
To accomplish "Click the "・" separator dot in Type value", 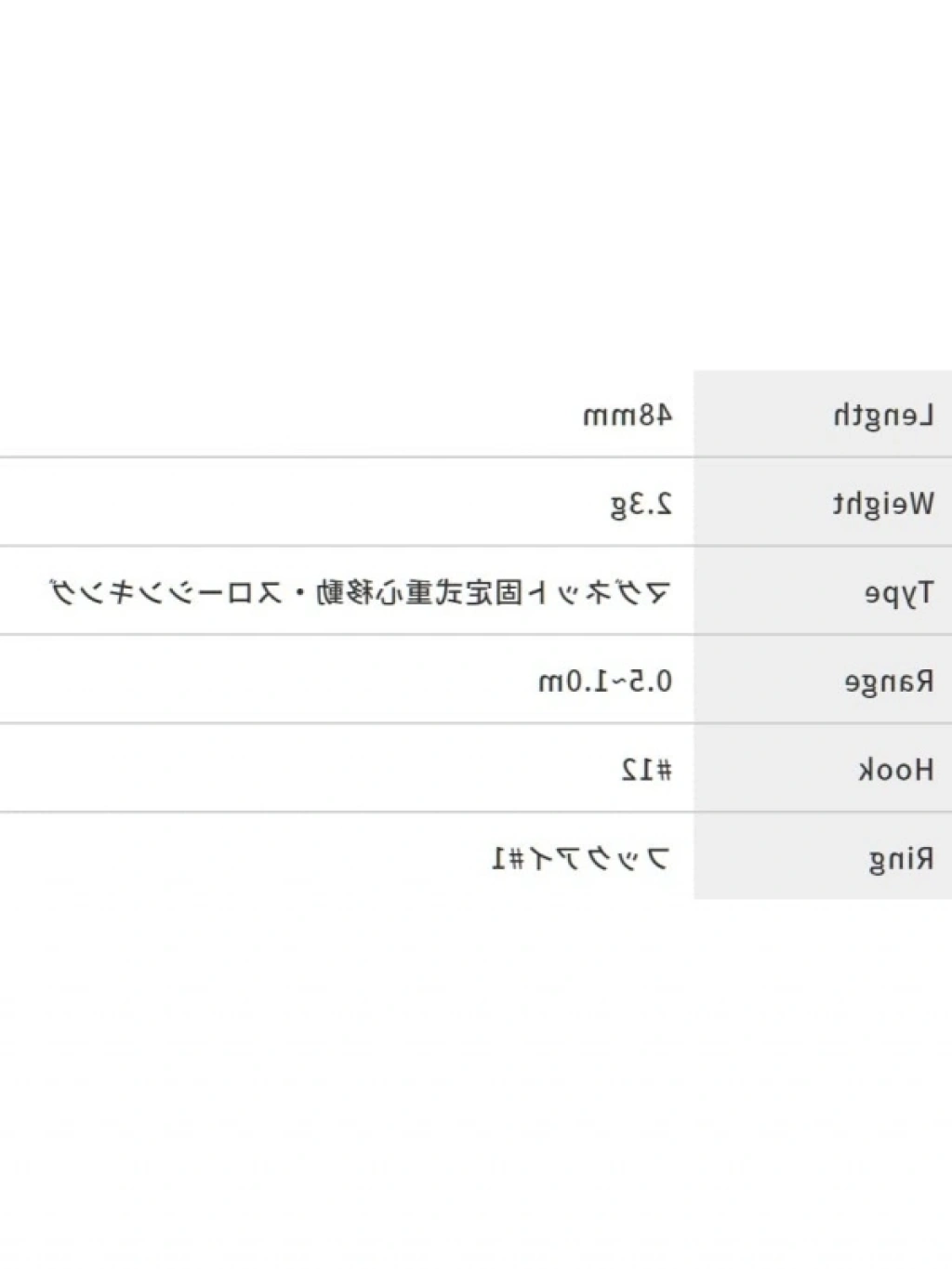I will [299, 593].
